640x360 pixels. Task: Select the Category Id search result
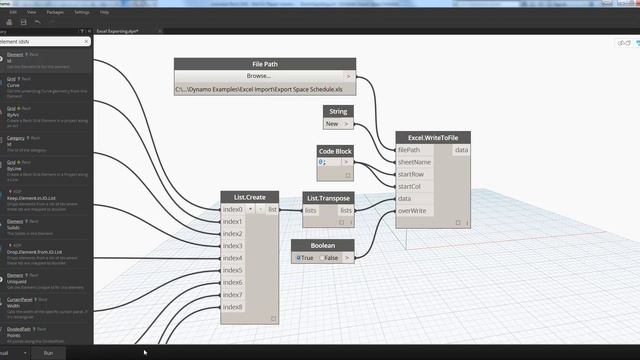(x=47, y=144)
